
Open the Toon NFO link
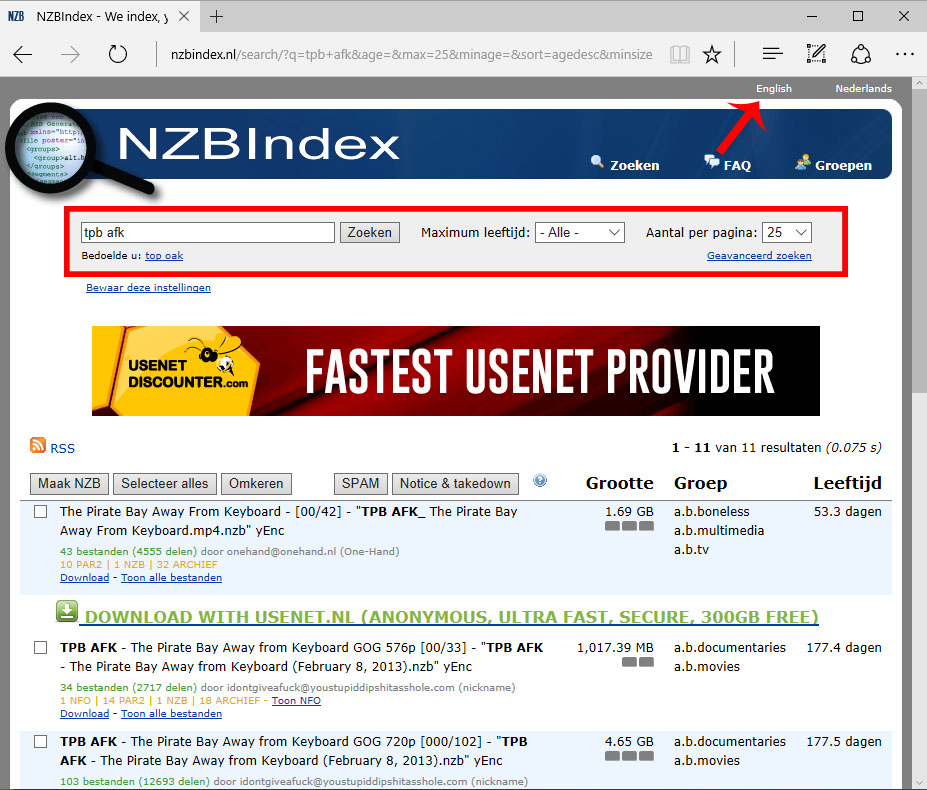296,701
